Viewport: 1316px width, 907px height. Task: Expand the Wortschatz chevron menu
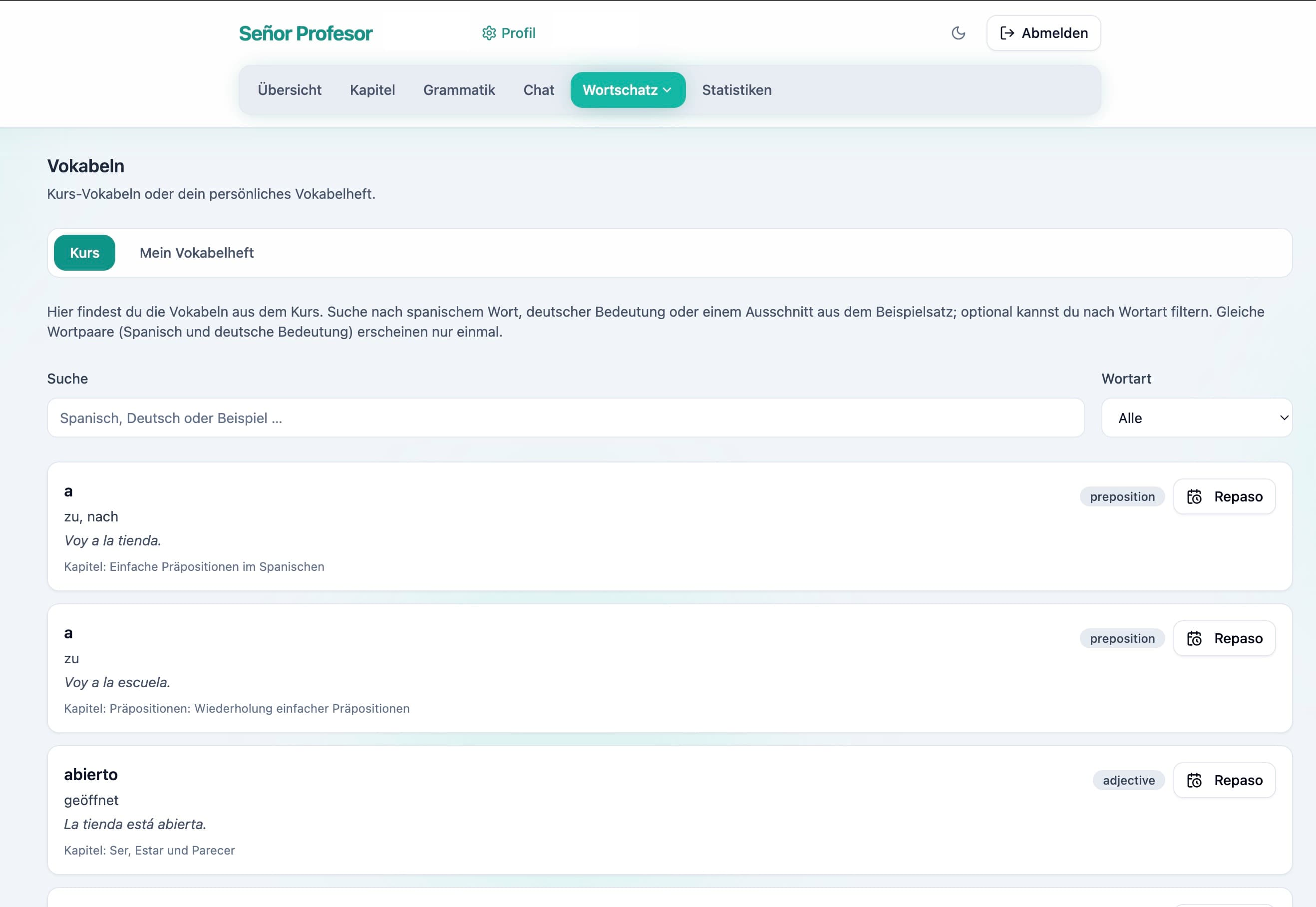pyautogui.click(x=667, y=90)
